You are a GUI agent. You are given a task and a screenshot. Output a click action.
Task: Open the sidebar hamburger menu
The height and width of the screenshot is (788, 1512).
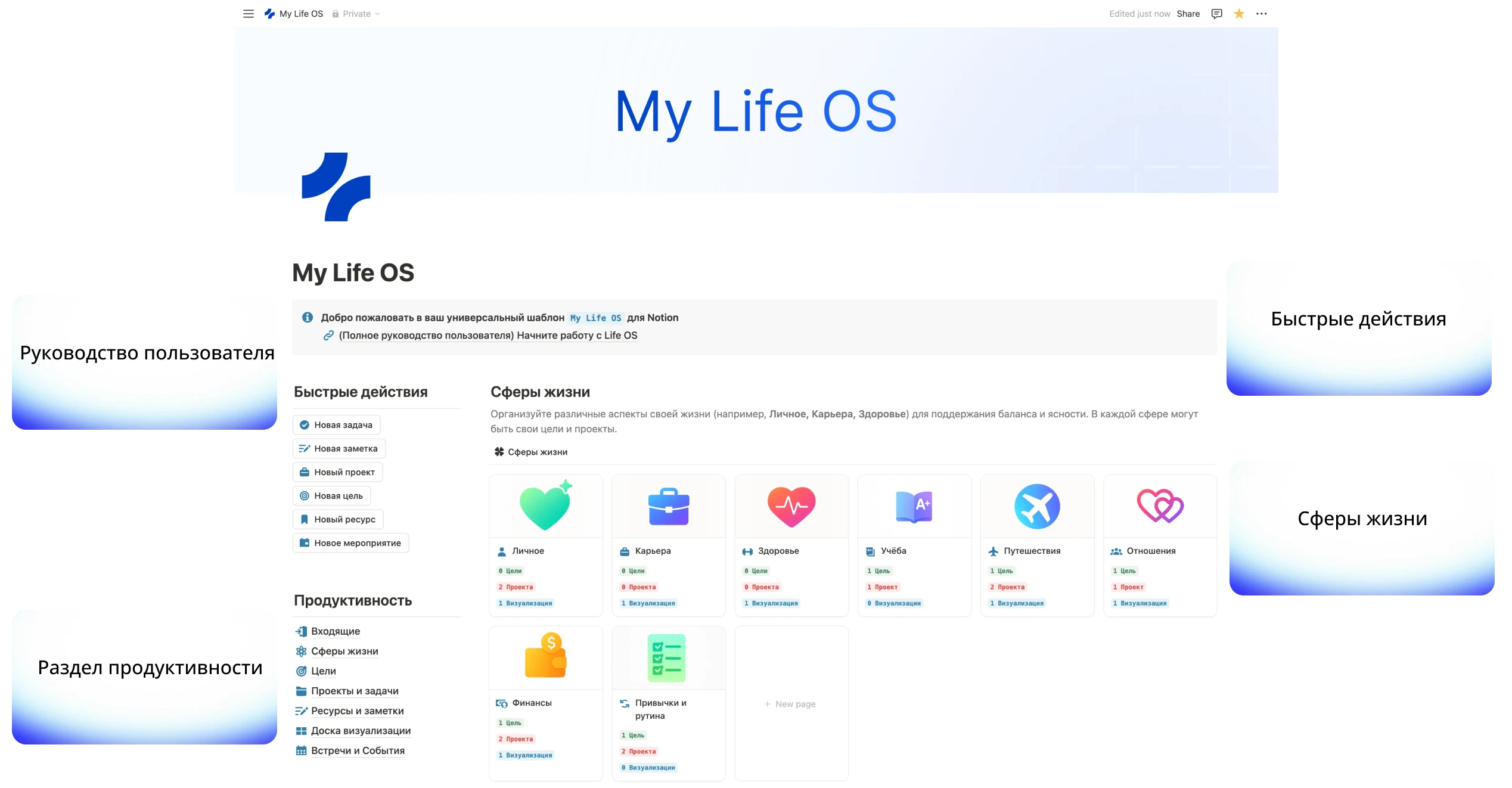tap(249, 14)
